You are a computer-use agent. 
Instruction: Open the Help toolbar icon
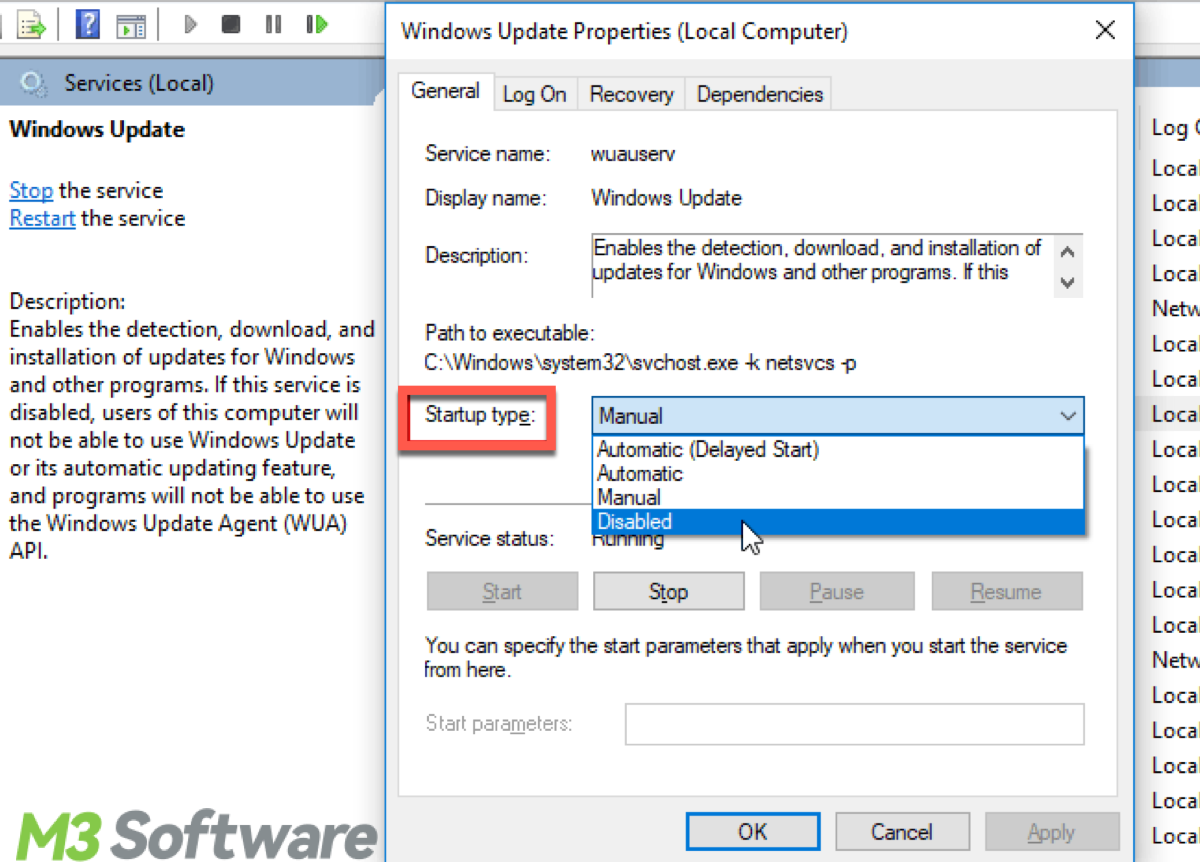point(88,24)
